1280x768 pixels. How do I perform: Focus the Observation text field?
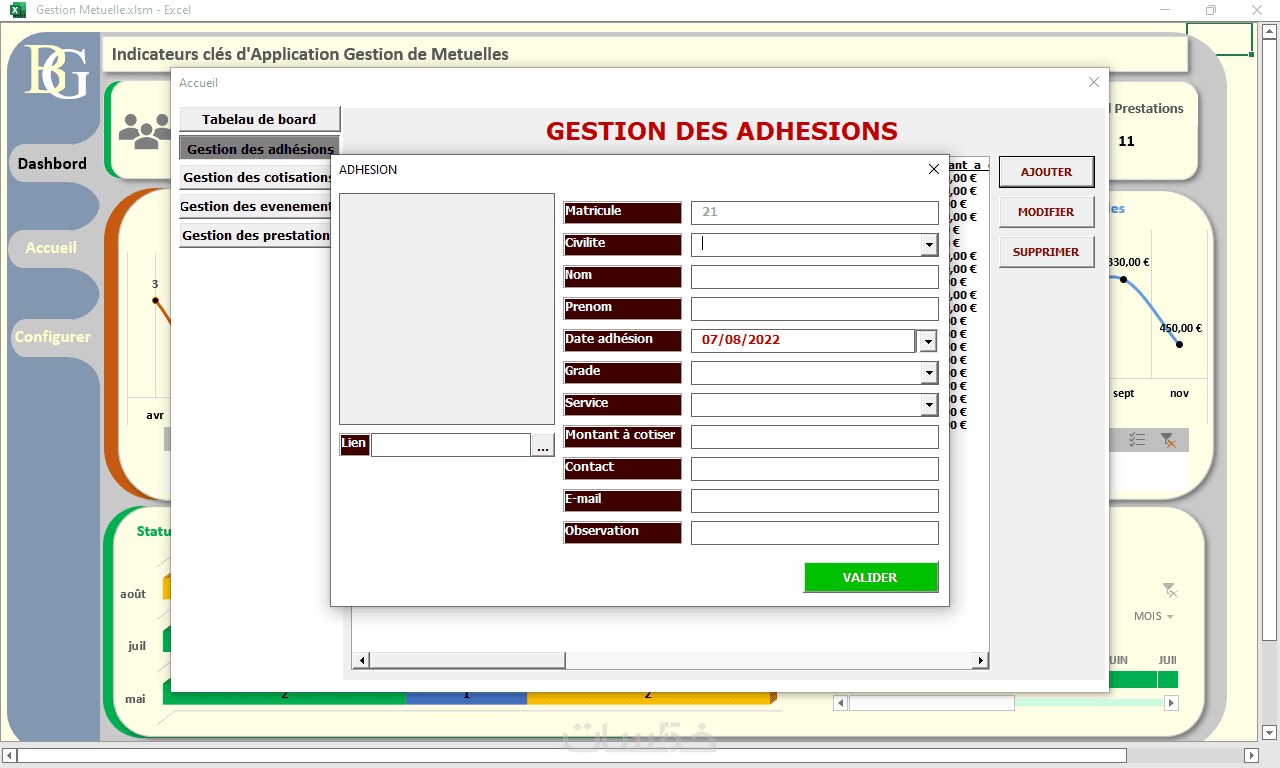(814, 533)
